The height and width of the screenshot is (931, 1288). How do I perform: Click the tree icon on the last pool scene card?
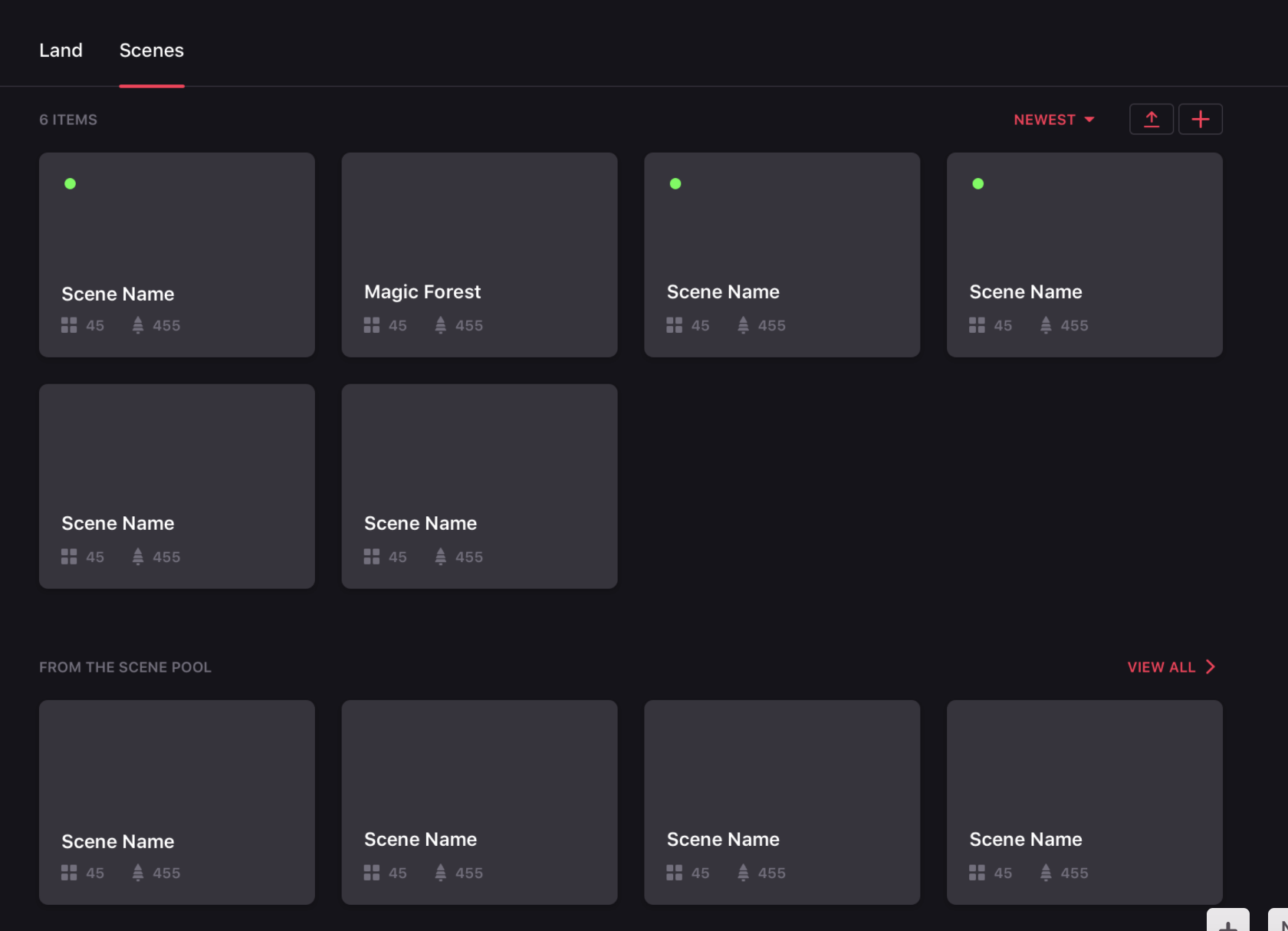click(1046, 872)
